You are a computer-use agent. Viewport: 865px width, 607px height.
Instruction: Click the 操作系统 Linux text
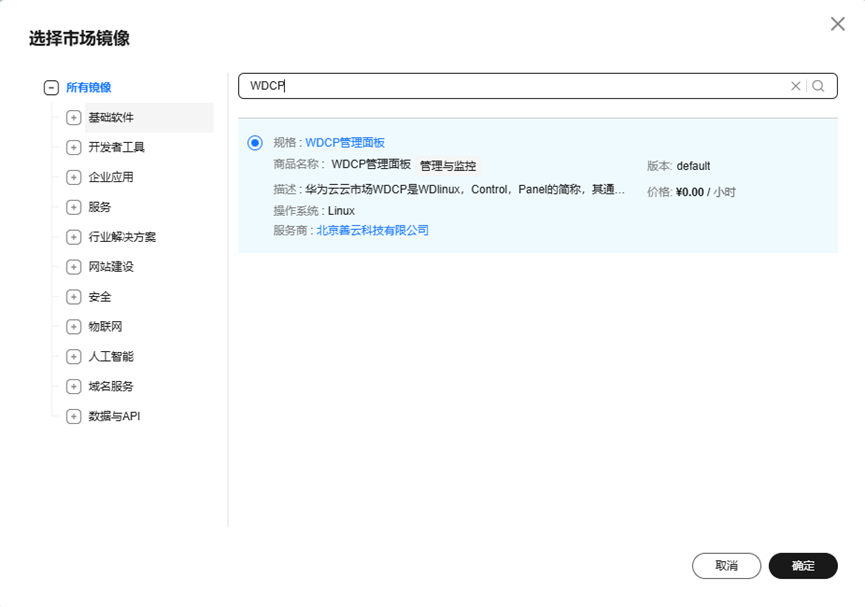[x=341, y=211]
